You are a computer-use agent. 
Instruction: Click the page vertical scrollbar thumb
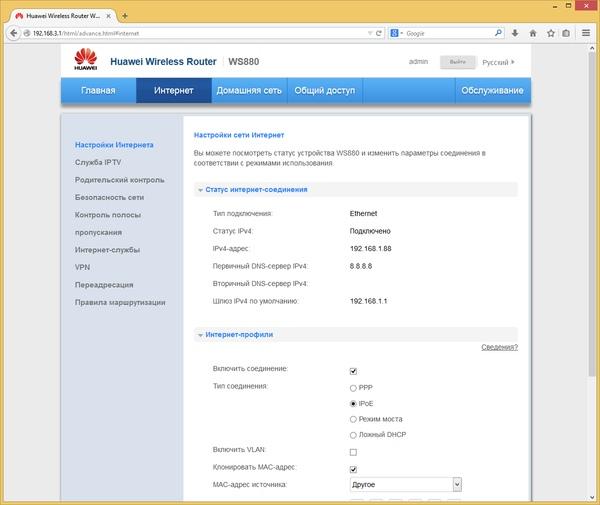click(x=592, y=214)
